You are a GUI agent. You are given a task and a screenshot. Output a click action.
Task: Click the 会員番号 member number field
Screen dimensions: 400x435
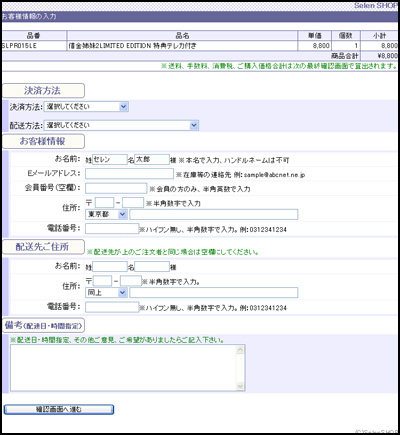pyautogui.click(x=116, y=188)
